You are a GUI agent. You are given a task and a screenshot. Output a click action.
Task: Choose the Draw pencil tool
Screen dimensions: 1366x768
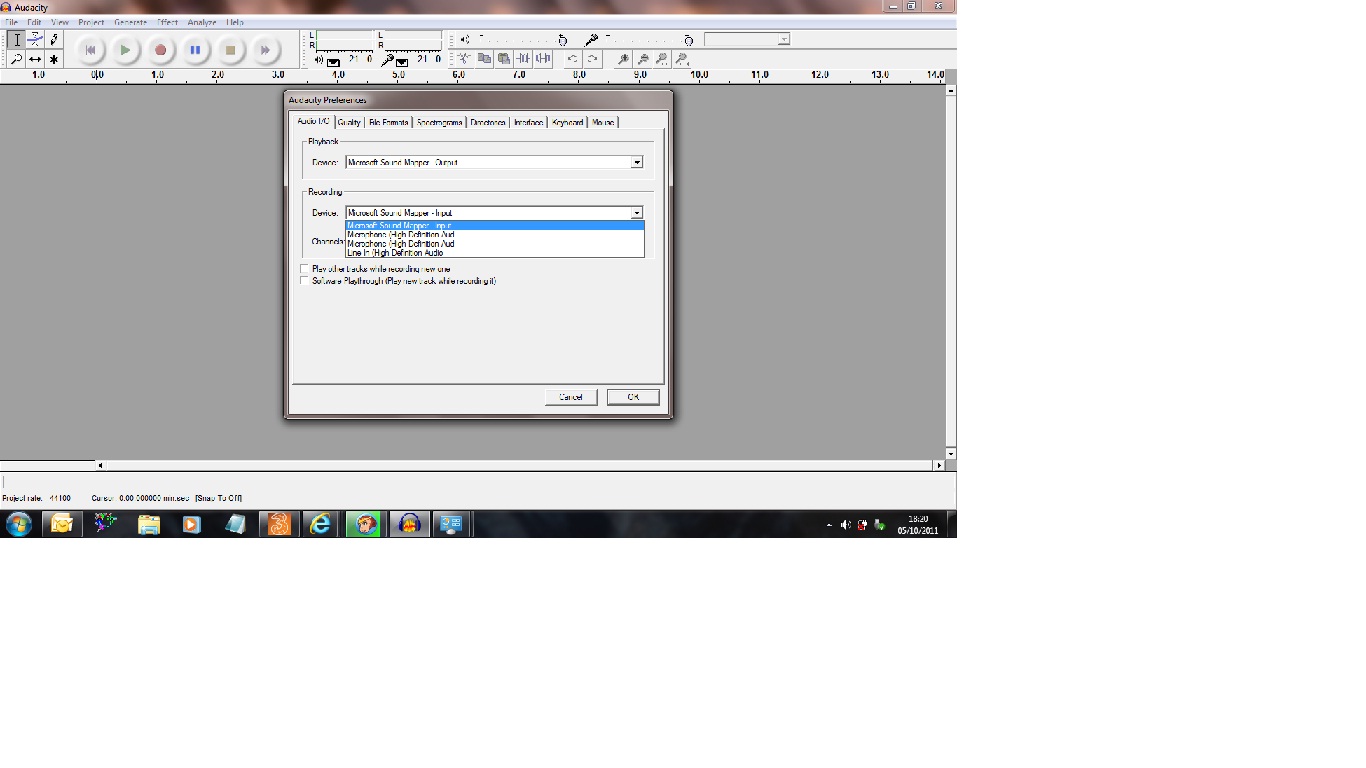tap(54, 40)
